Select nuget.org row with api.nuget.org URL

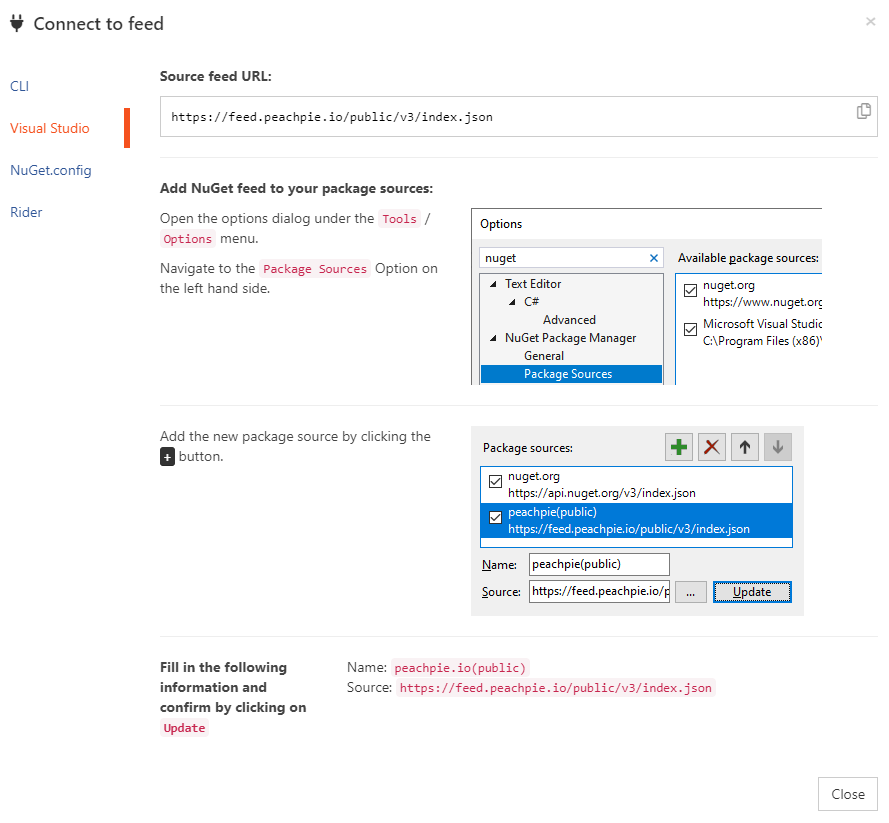[636, 485]
